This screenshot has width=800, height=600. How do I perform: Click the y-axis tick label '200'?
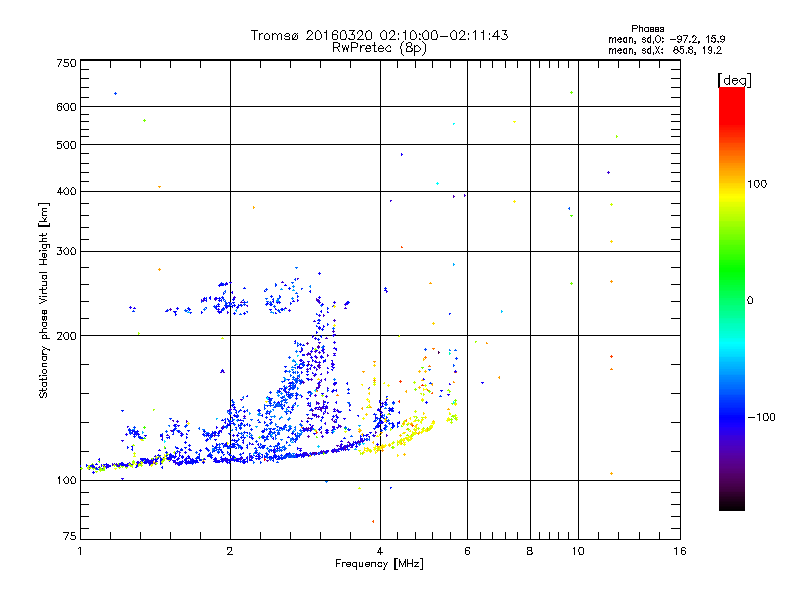(66, 336)
